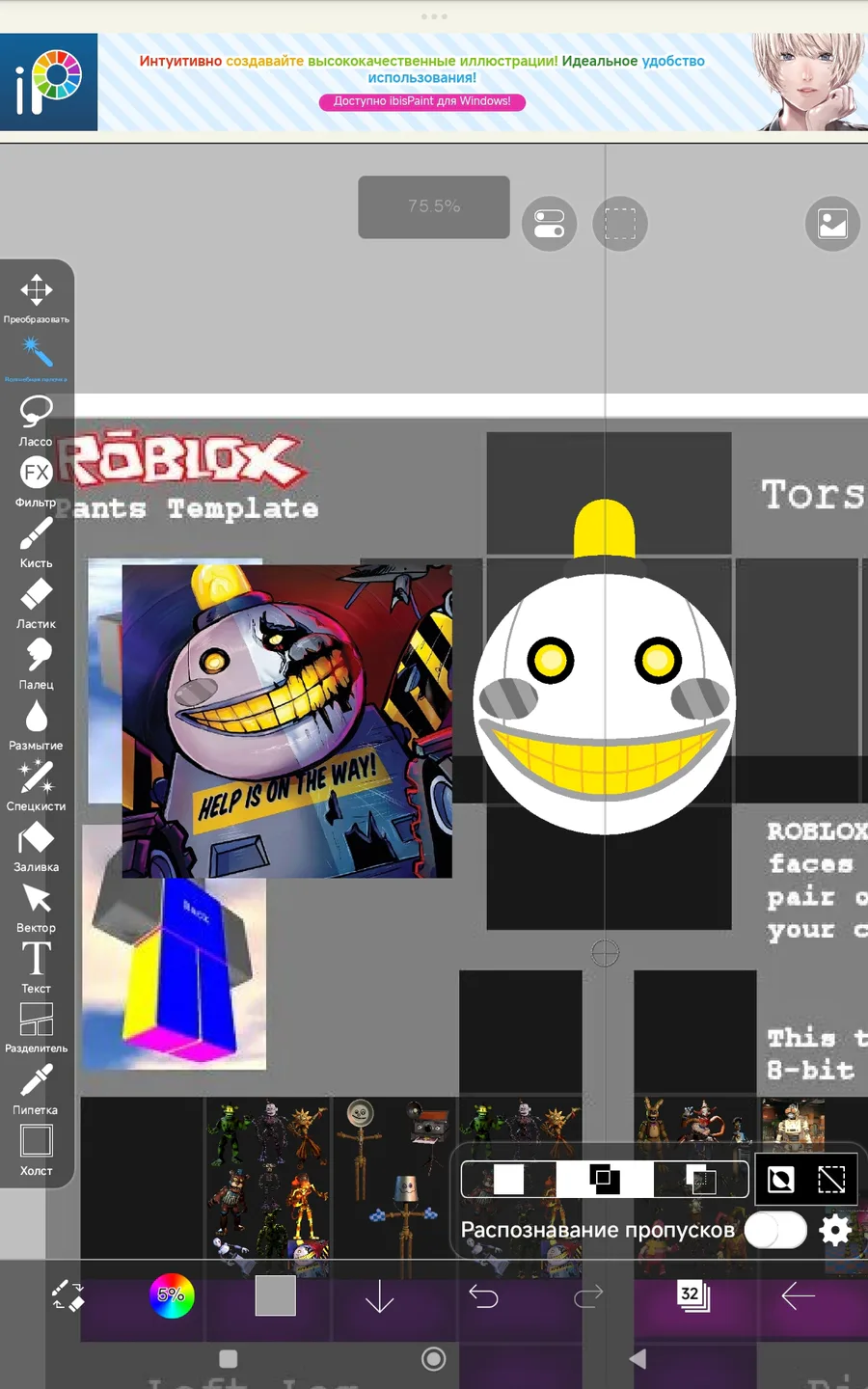Open the FX Filter tool (Фильтр)
868x1389 pixels.
[x=37, y=480]
